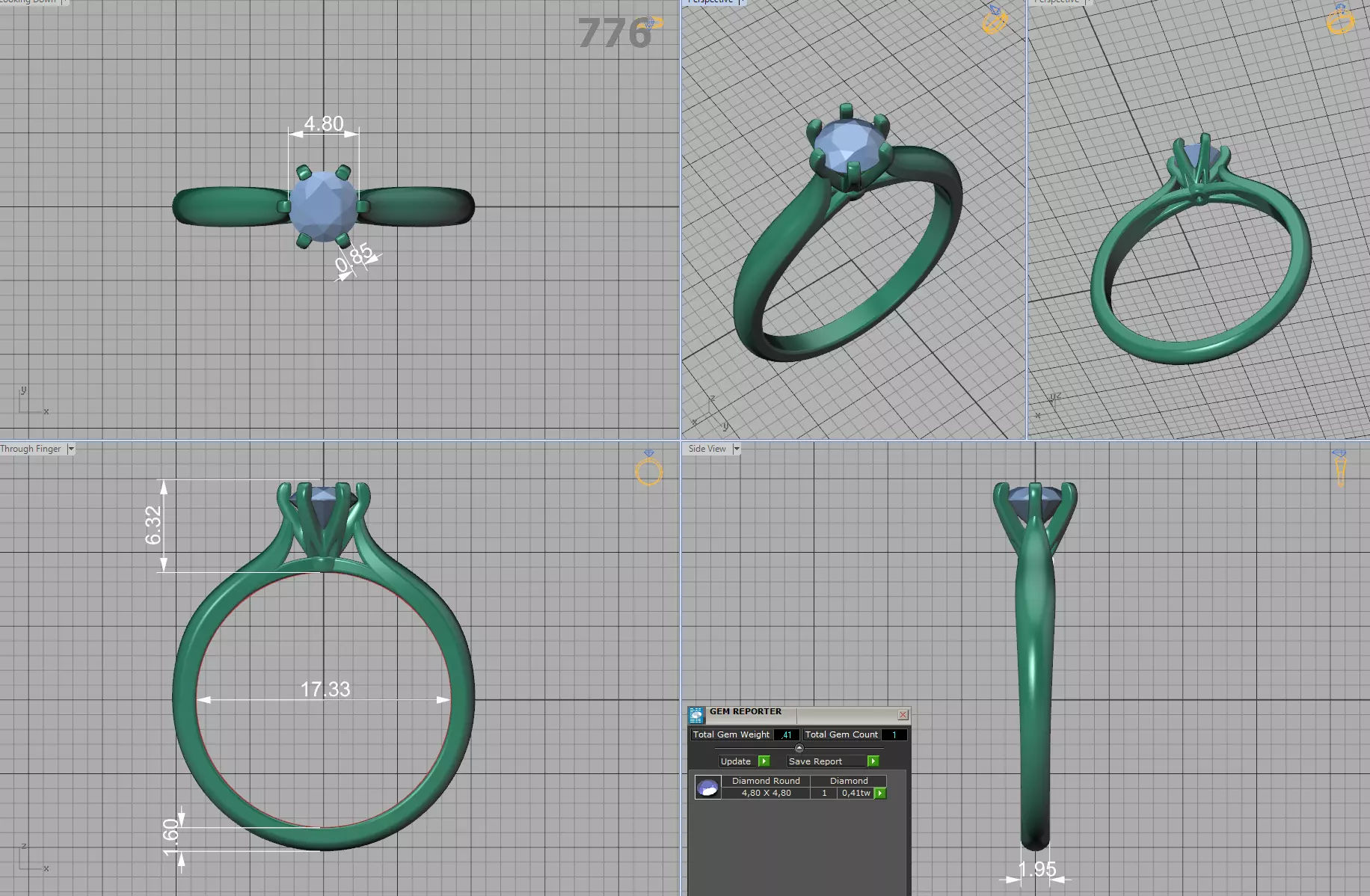Screen dimensions: 1370x896
Task: Click the Total Gem Weight value field
Action: pos(787,734)
